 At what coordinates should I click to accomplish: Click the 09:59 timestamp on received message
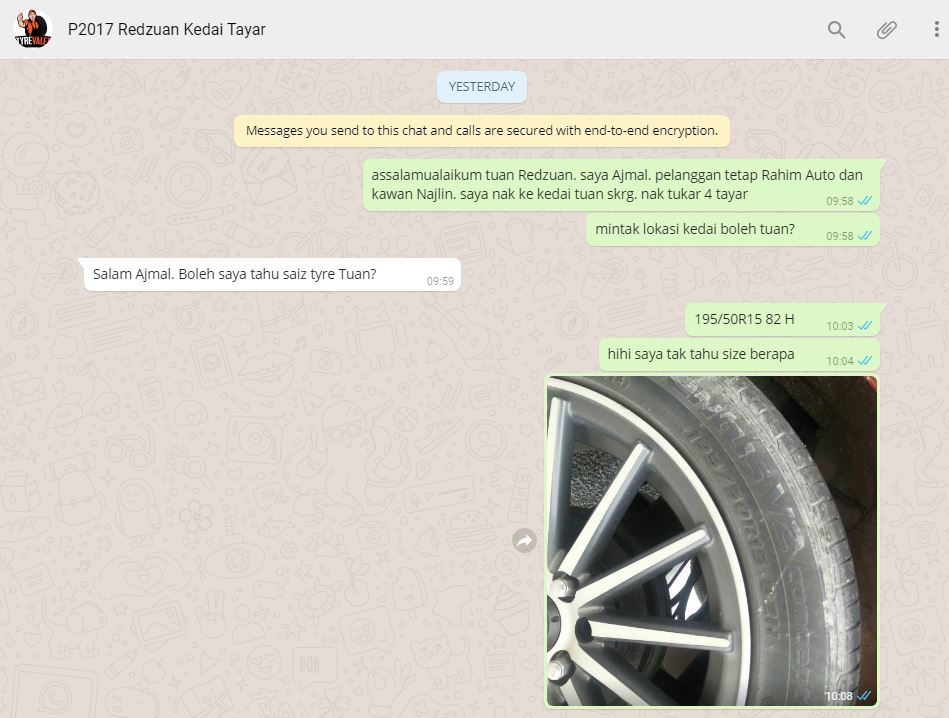[x=440, y=281]
